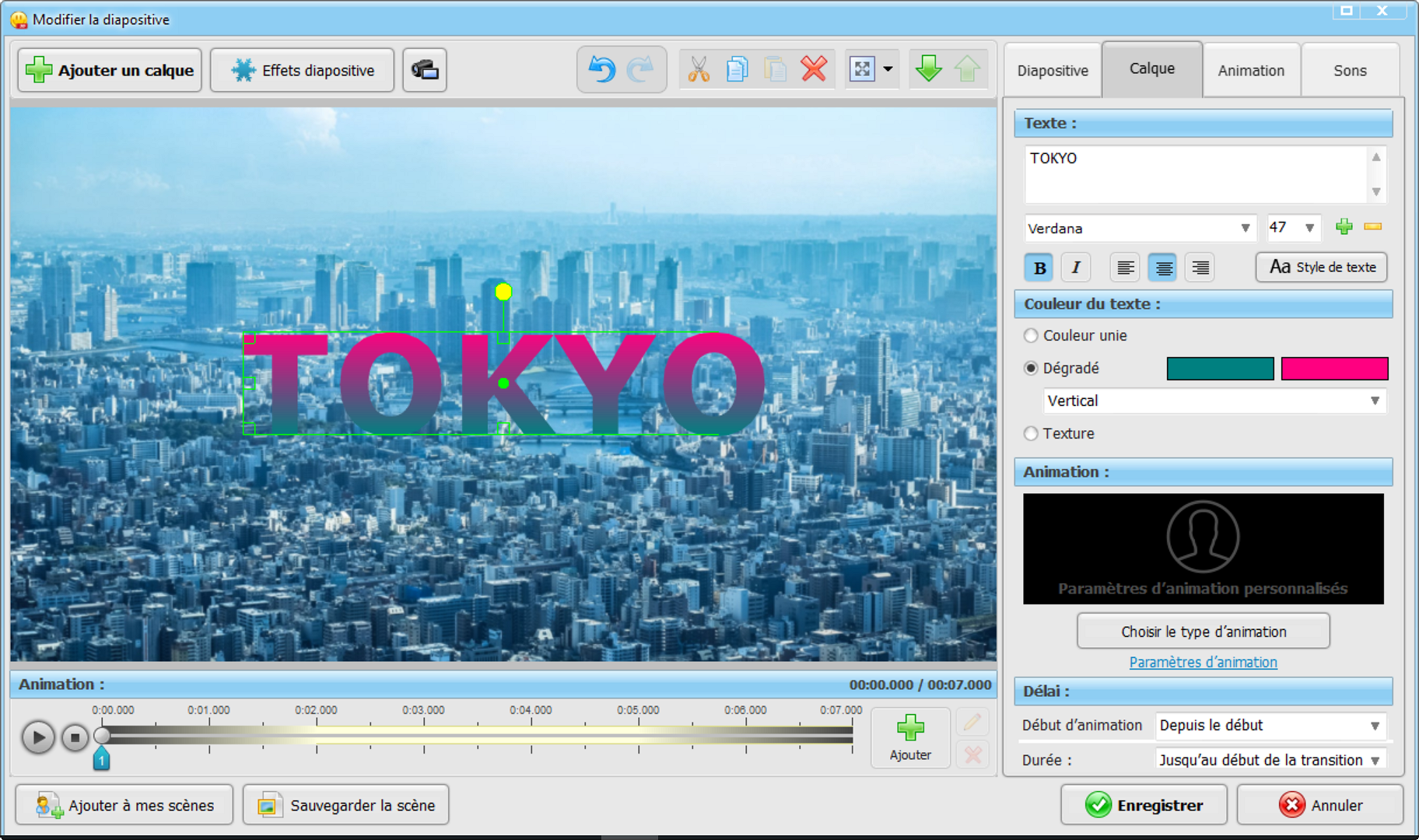Viewport: 1419px width, 840px height.
Task: Go to the Sons tab
Action: coord(1350,71)
